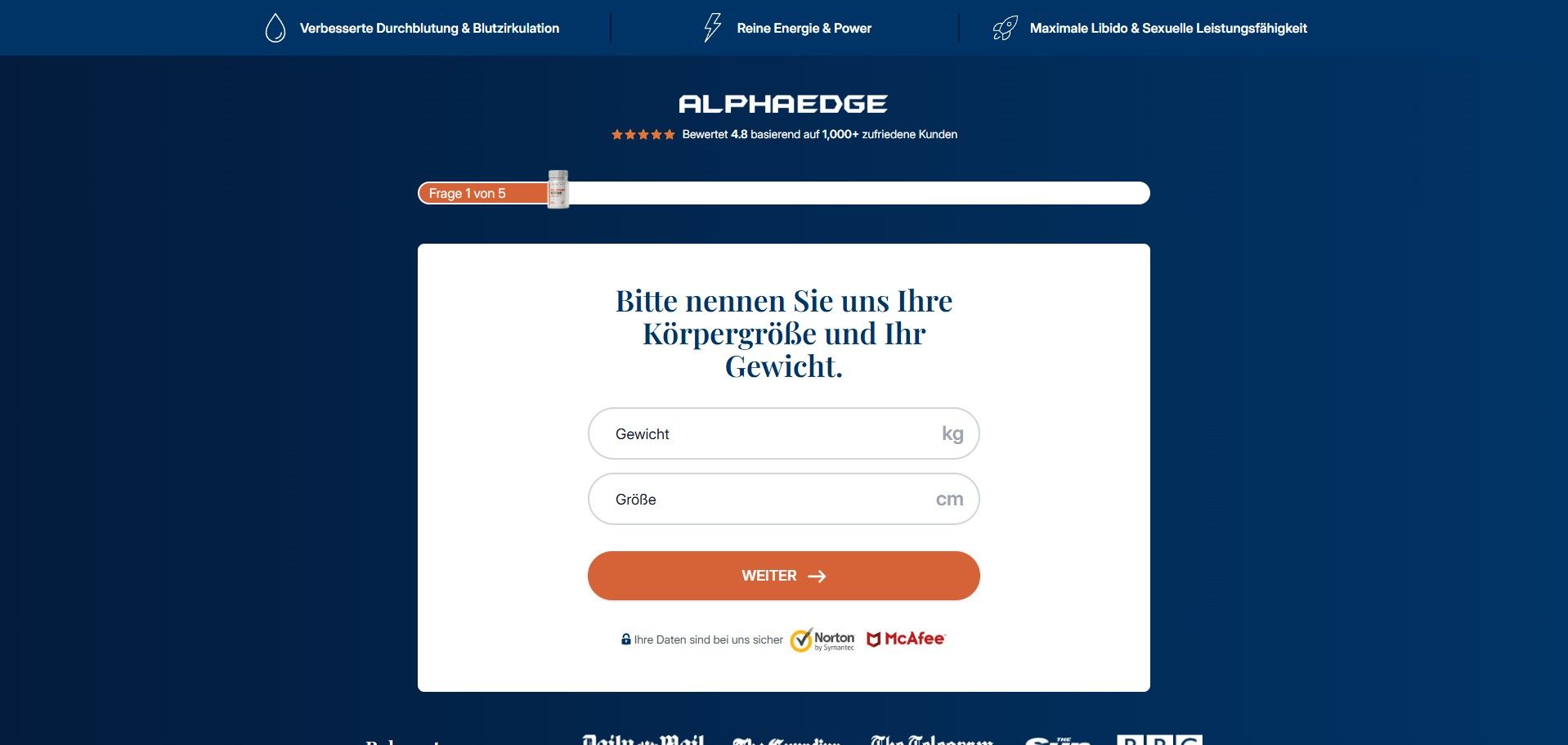Click the rocket icon beside Maximale Libido
The height and width of the screenshot is (745, 1568).
[x=1005, y=28]
